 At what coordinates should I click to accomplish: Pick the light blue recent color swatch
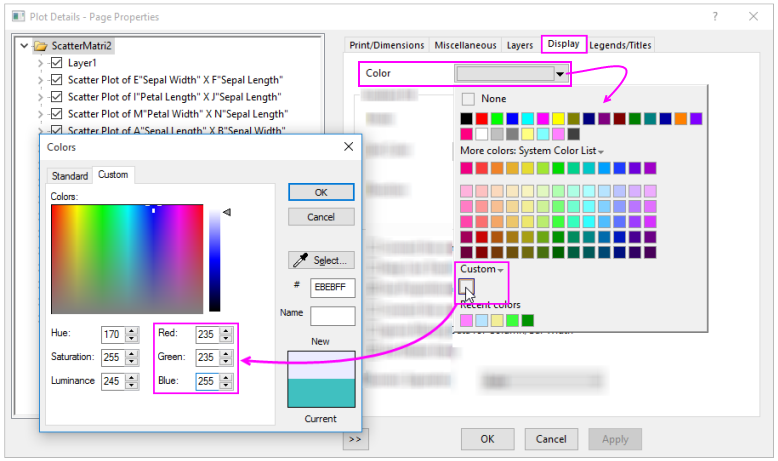[482, 321]
